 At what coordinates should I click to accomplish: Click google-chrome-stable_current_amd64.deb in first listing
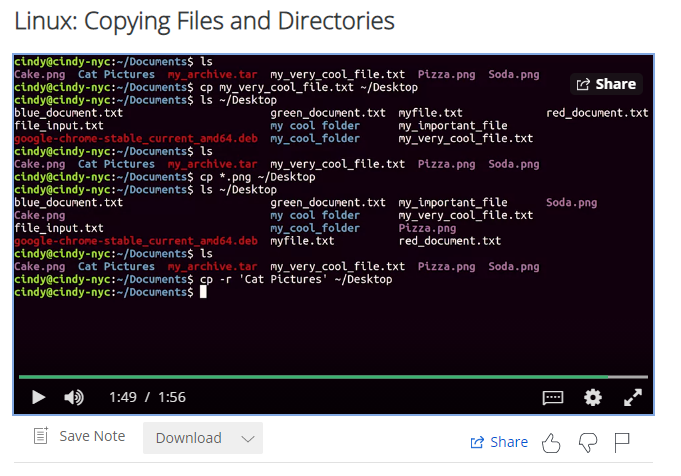(x=136, y=139)
